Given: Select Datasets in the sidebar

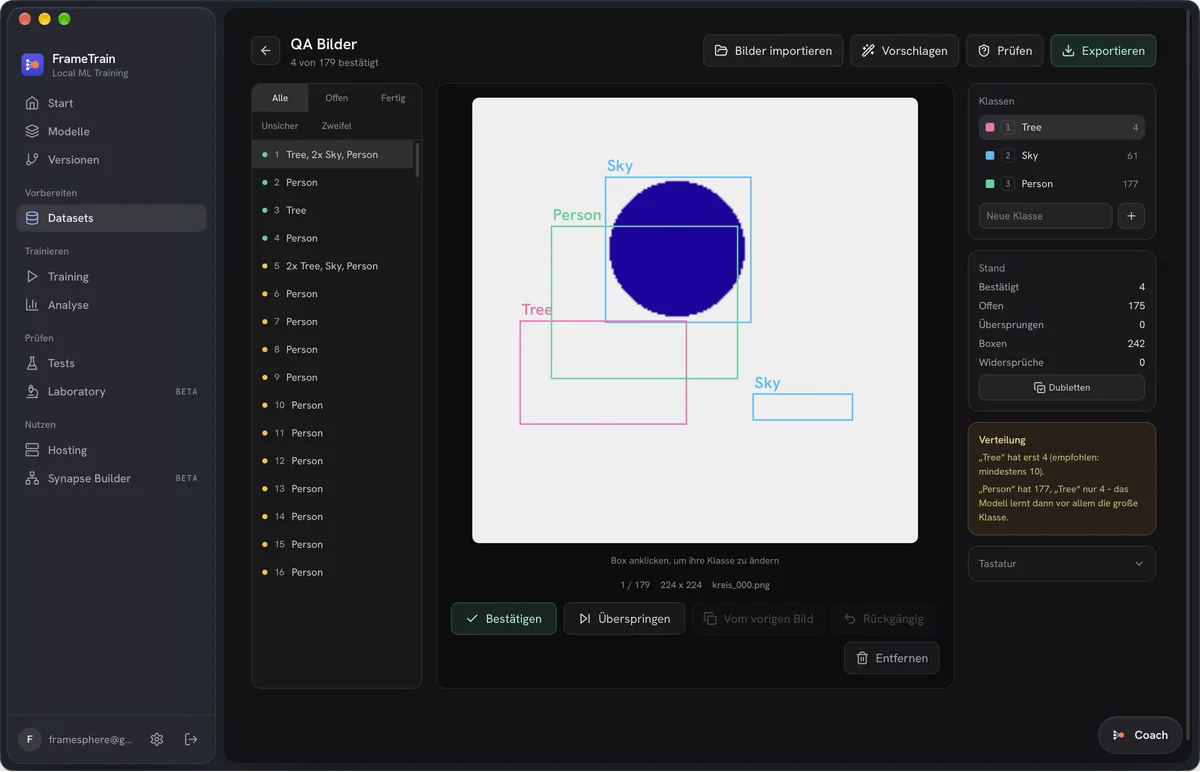Looking at the screenshot, I should click(x=112, y=218).
